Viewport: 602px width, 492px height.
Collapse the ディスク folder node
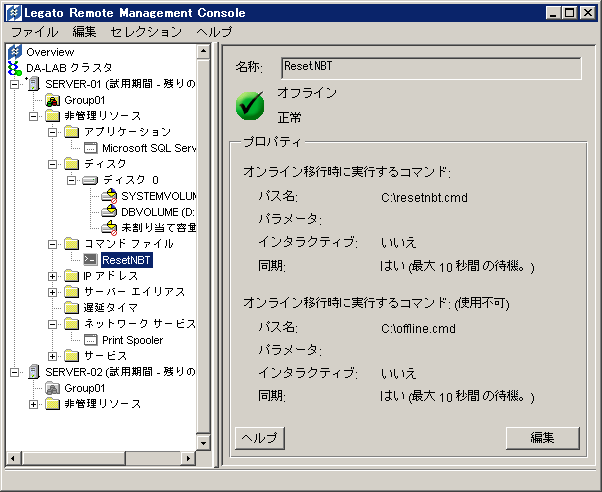point(53,164)
